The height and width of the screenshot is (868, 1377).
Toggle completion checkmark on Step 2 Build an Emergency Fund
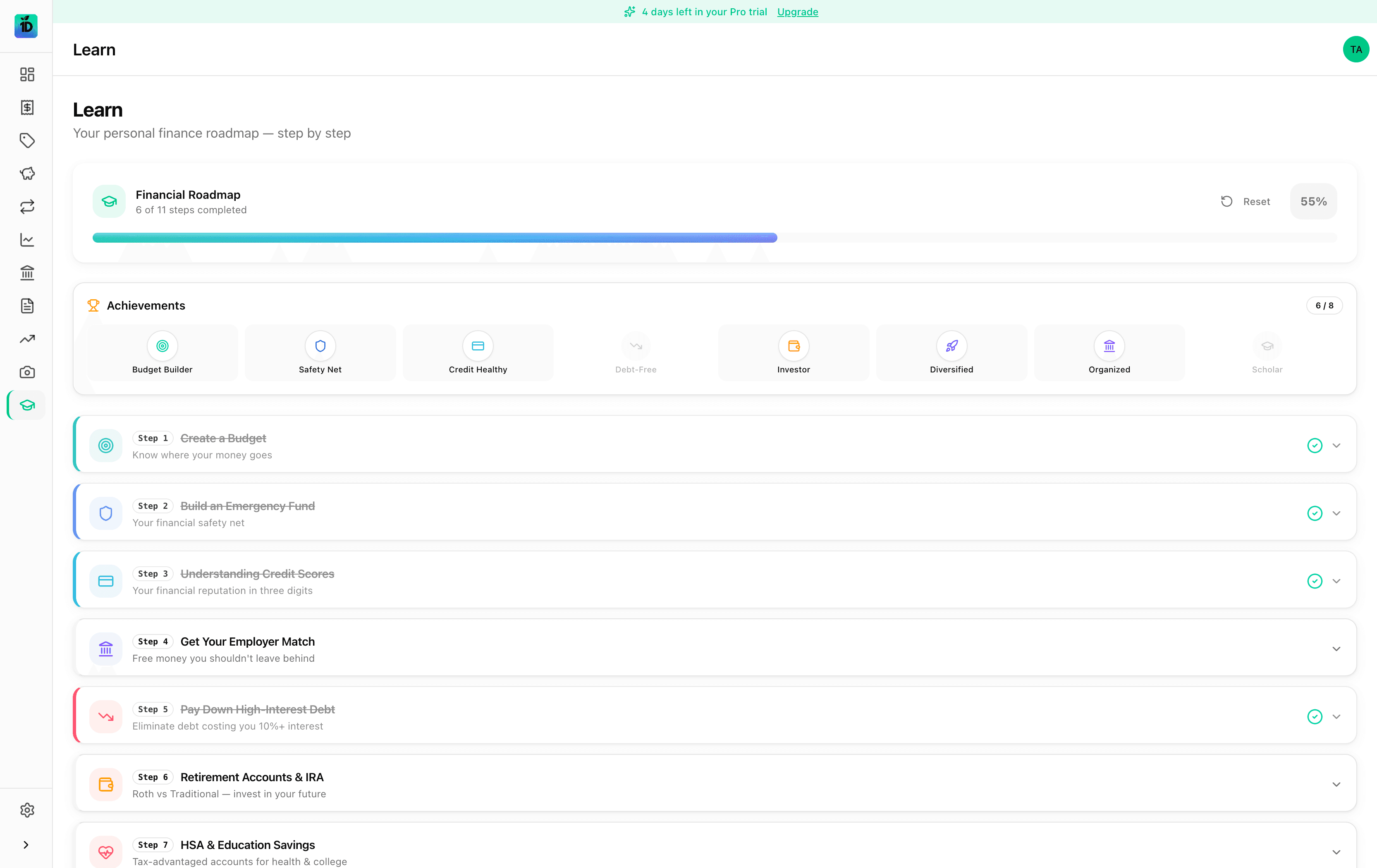(x=1314, y=513)
